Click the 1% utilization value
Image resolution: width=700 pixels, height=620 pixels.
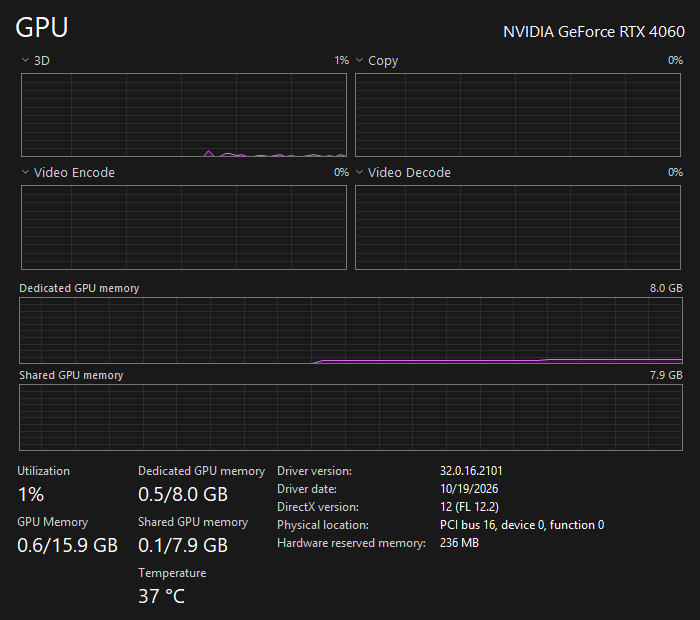point(31,494)
